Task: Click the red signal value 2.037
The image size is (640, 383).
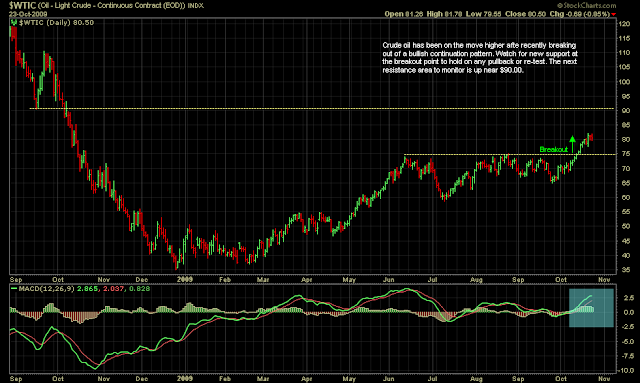Action: [113, 289]
